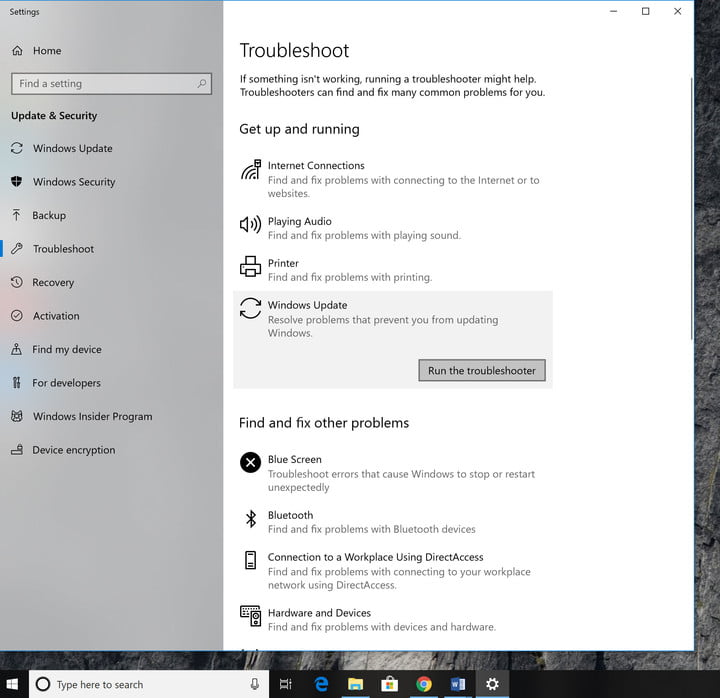This screenshot has height=698, width=720.
Task: Open File Explorer from the taskbar
Action: [355, 684]
